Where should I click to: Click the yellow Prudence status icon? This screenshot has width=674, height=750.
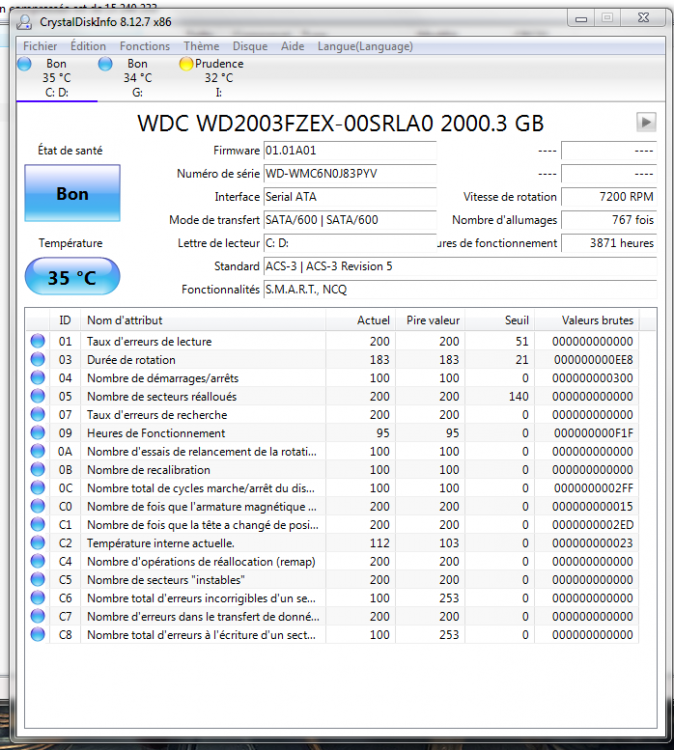coord(186,64)
